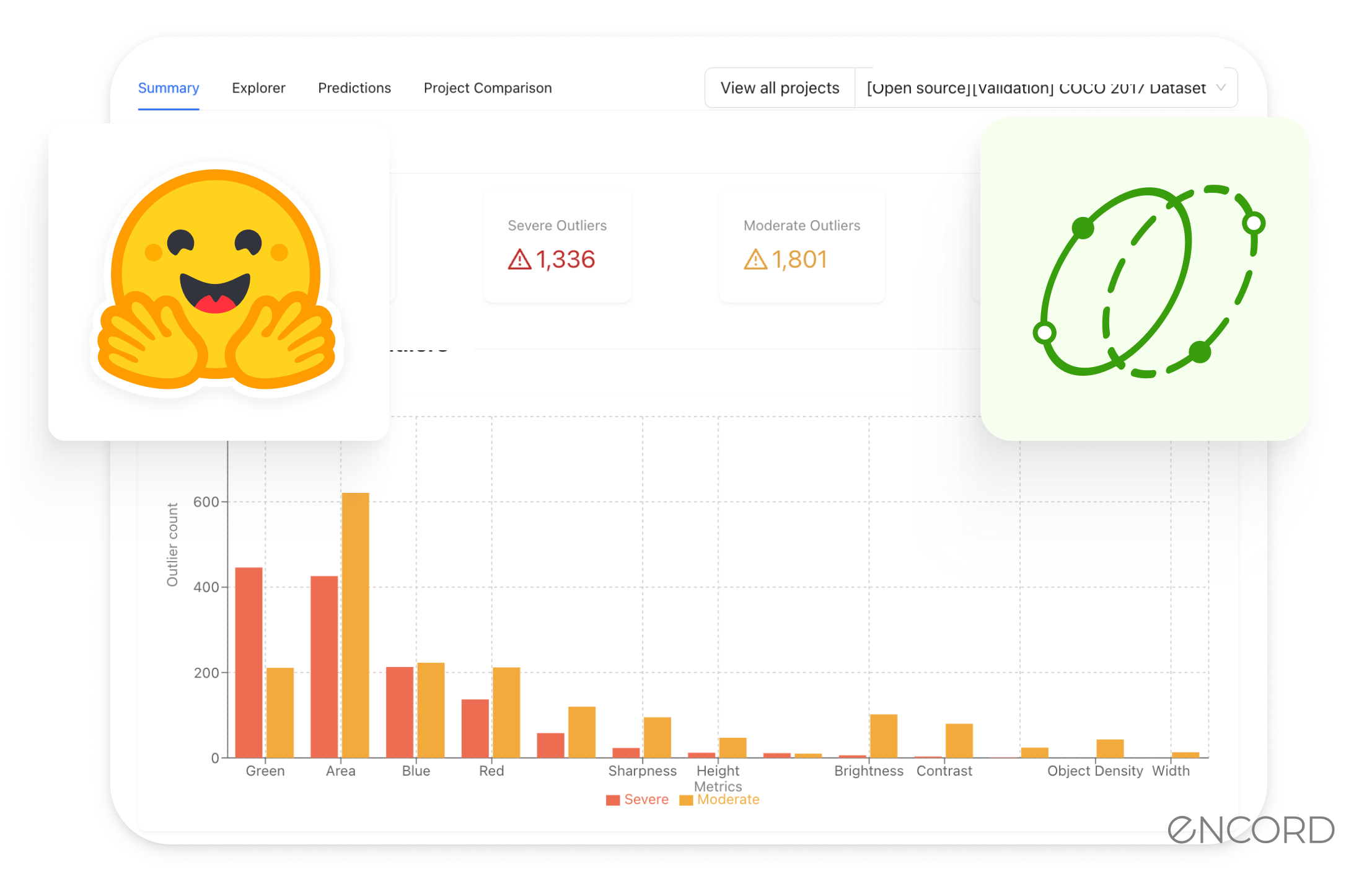Select the Severe Outliers 1,336 card

pyautogui.click(x=557, y=246)
